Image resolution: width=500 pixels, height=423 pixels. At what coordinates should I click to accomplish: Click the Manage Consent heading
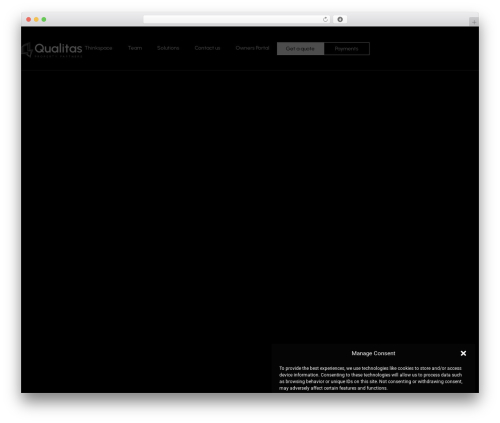(373, 353)
